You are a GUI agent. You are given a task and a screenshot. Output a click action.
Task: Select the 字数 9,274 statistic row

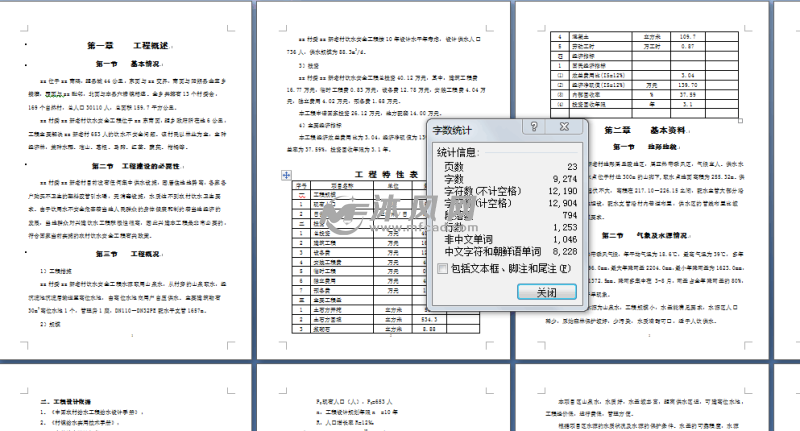point(510,179)
